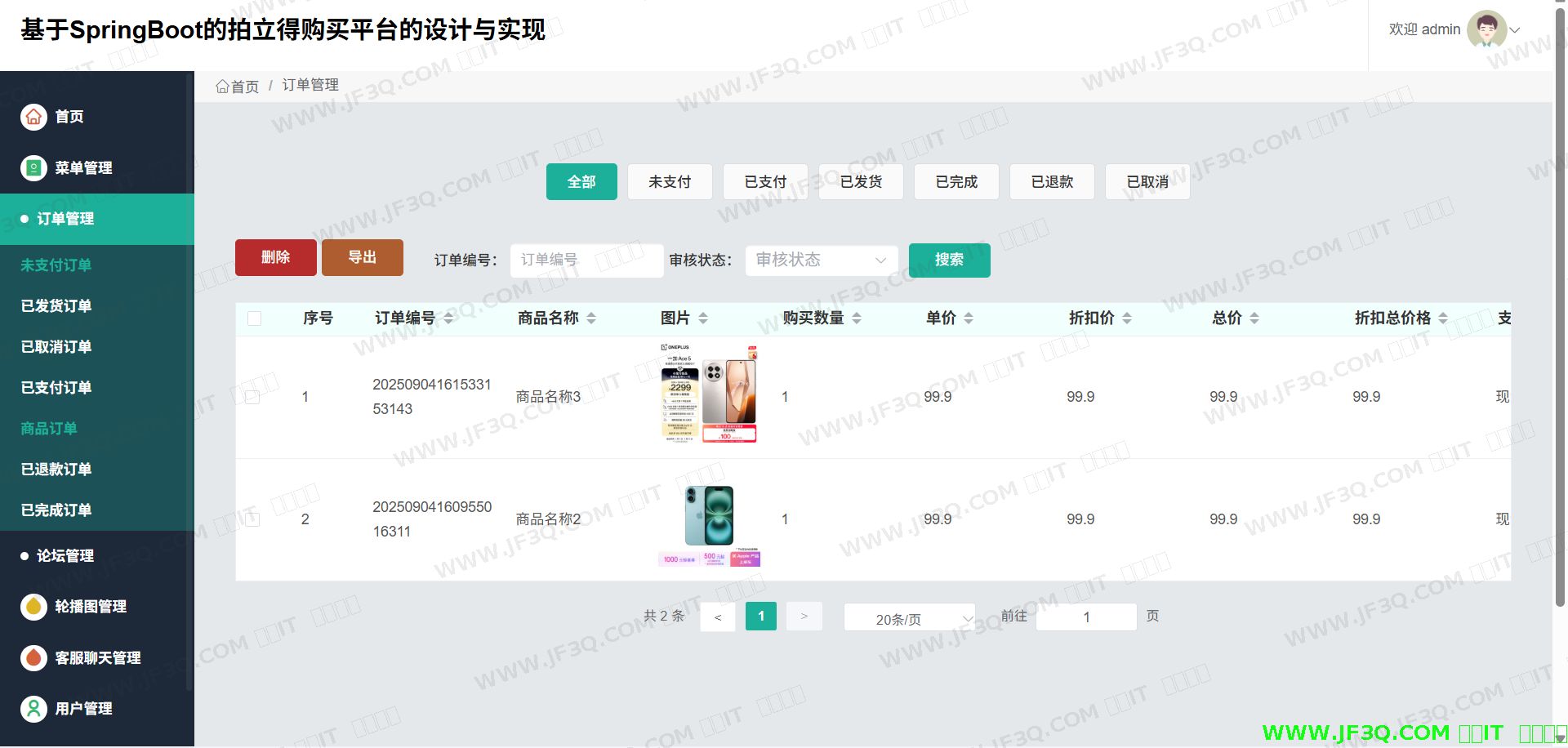Check the checkbox for order row 1
1568x748 pixels.
(252, 397)
